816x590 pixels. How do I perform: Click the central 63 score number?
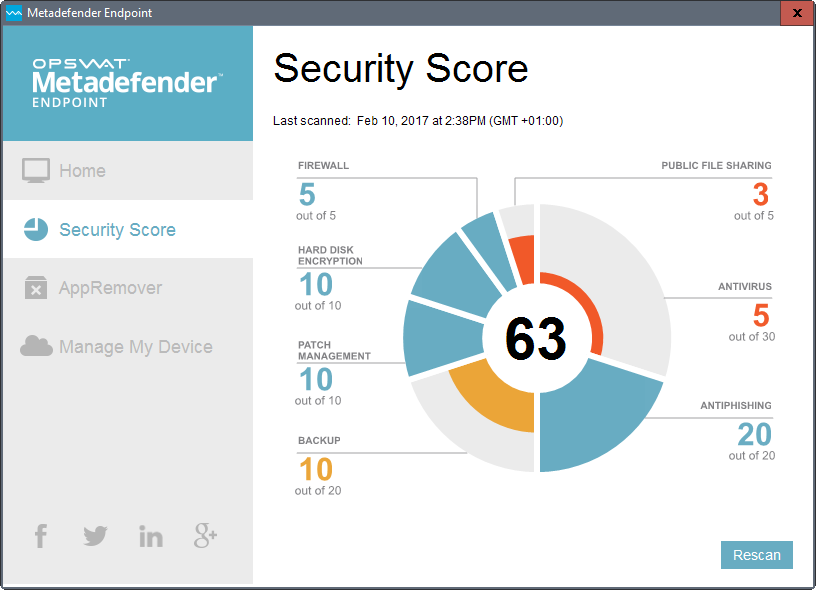pos(536,339)
